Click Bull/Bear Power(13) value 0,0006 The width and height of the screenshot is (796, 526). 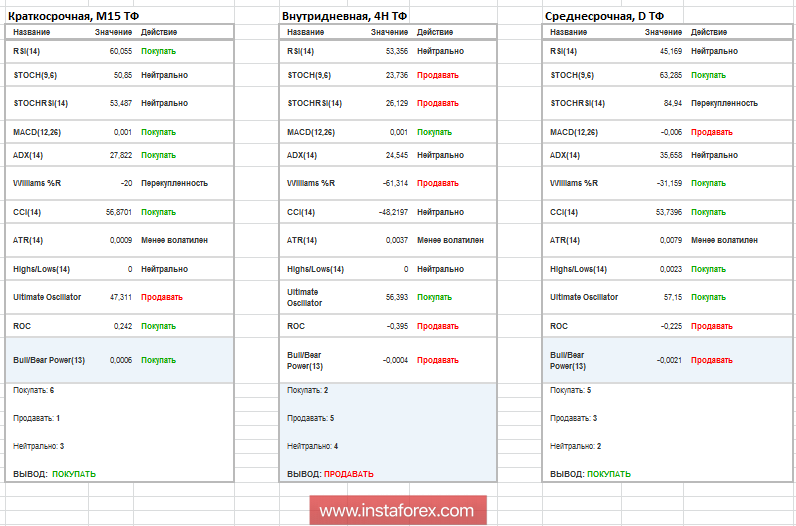coord(121,360)
